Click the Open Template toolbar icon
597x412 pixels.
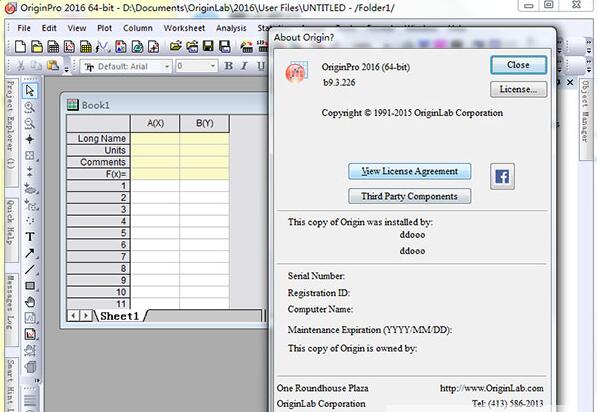pos(192,46)
